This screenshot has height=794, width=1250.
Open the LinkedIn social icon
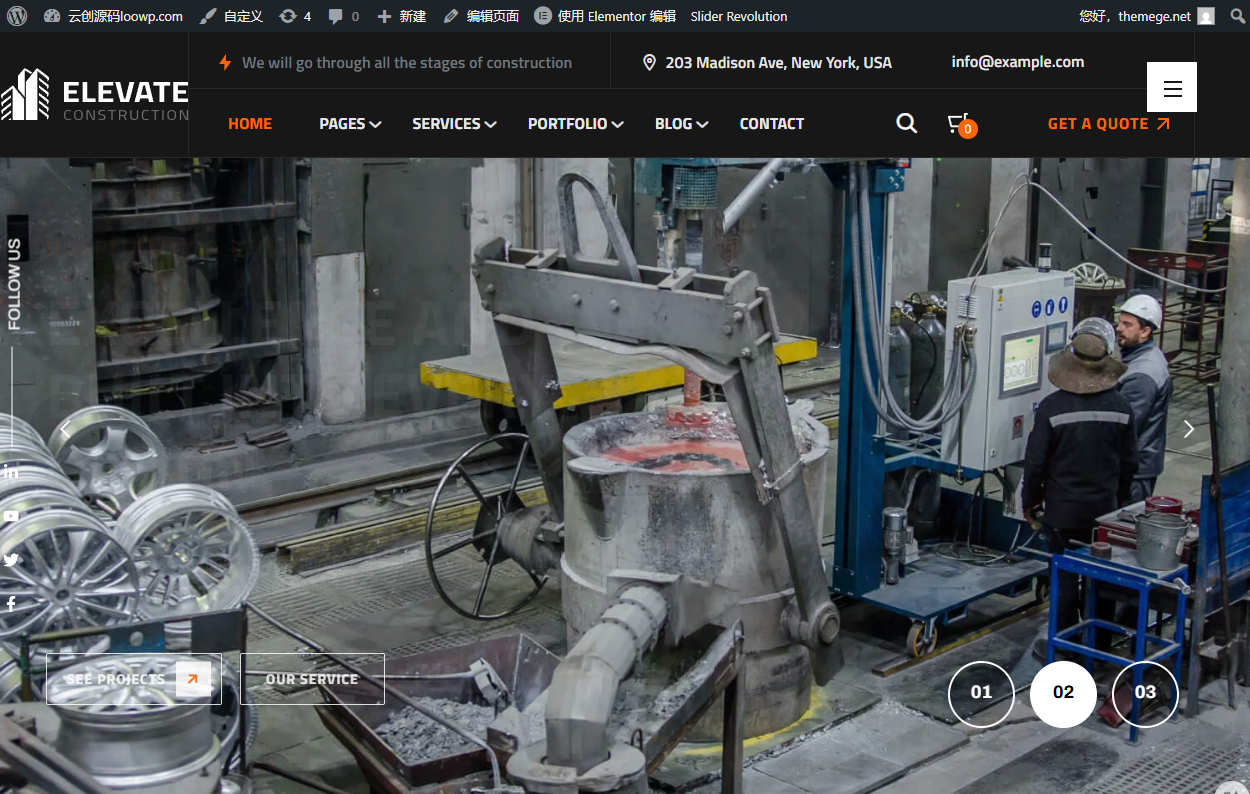(x=11, y=472)
